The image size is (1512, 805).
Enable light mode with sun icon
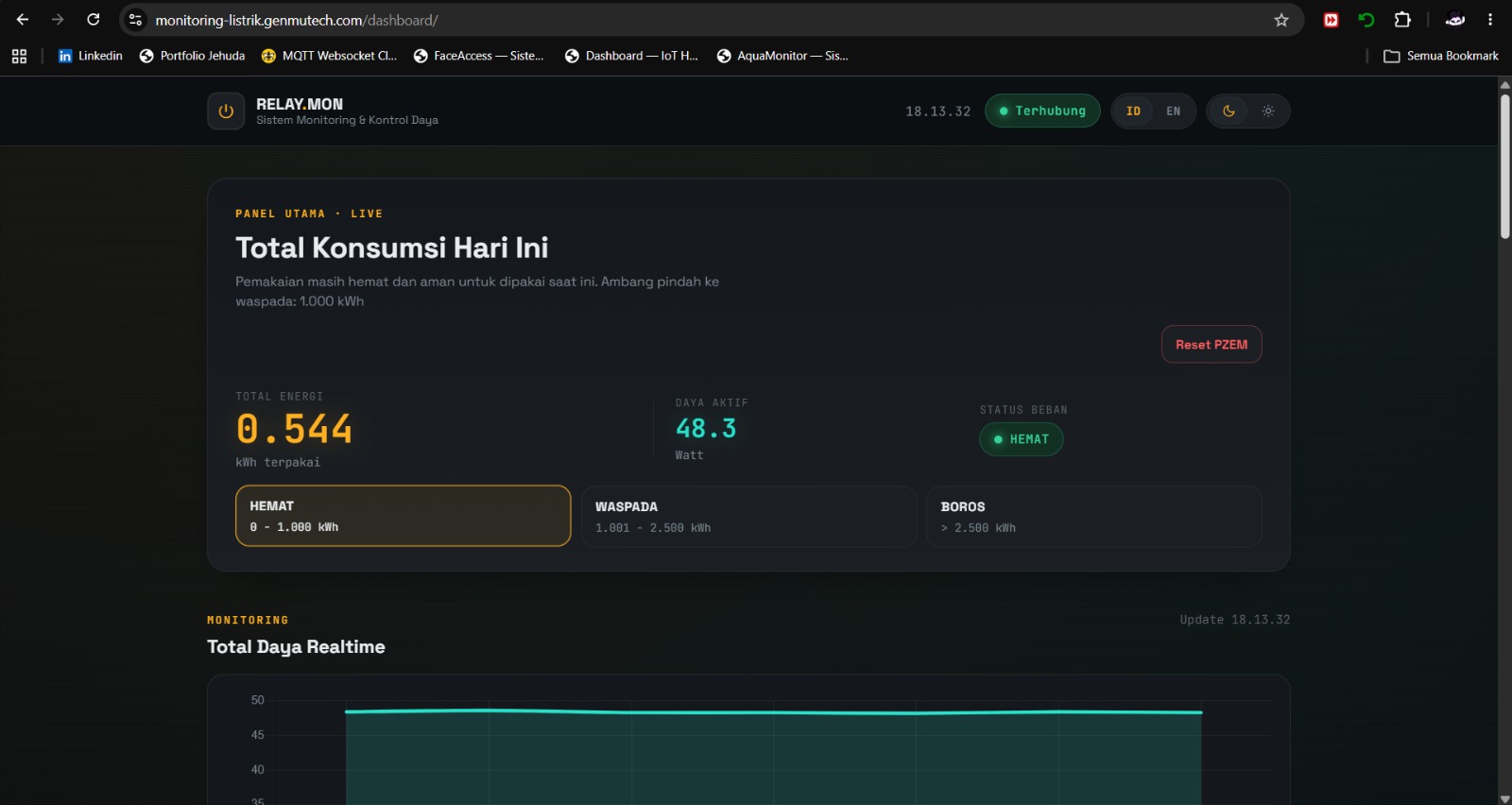tap(1268, 111)
